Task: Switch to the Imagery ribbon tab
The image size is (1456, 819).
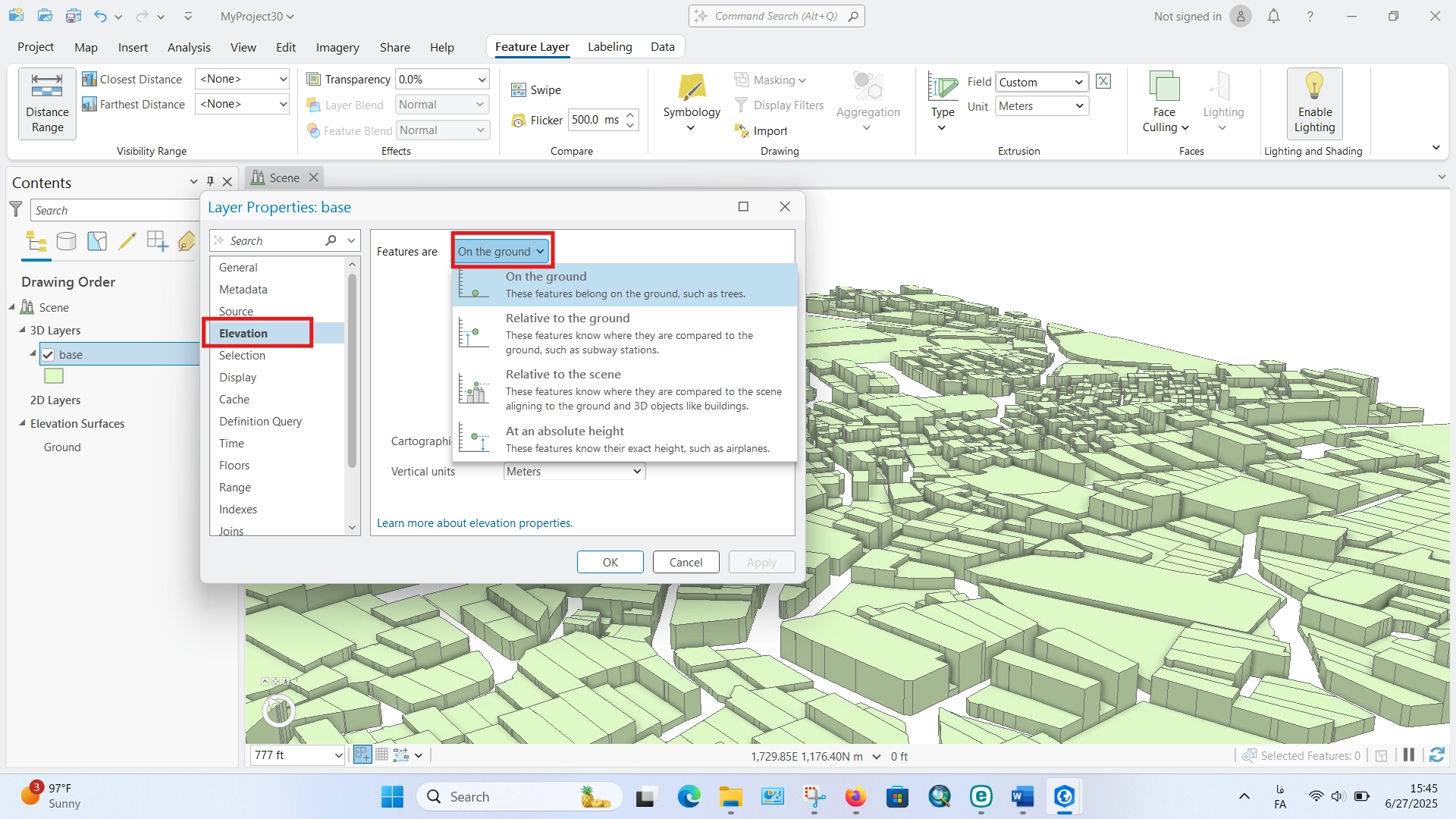Action: 337,47
